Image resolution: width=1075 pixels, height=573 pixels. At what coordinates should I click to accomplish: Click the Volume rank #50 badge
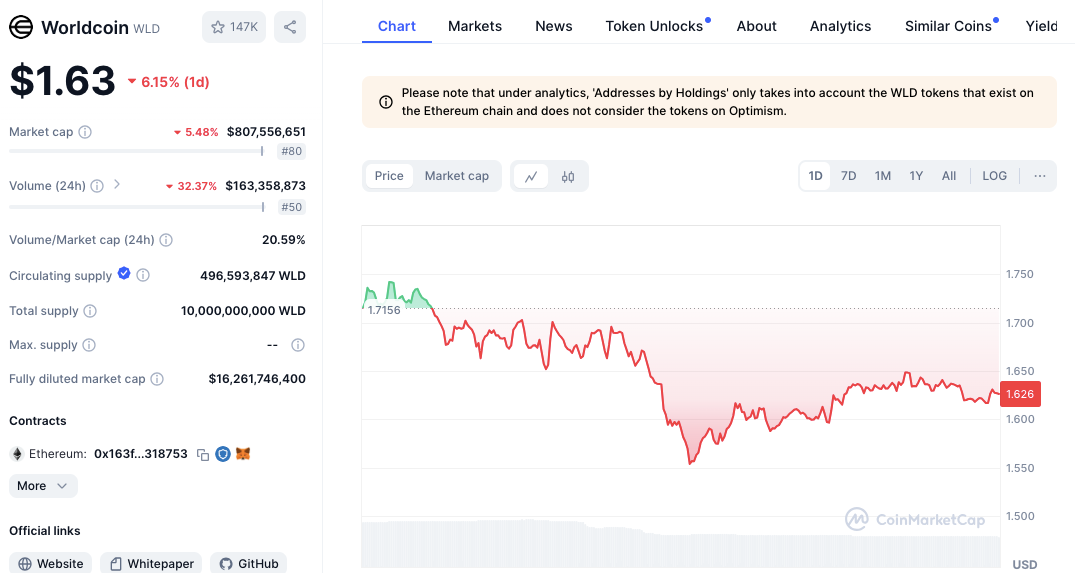coord(291,207)
